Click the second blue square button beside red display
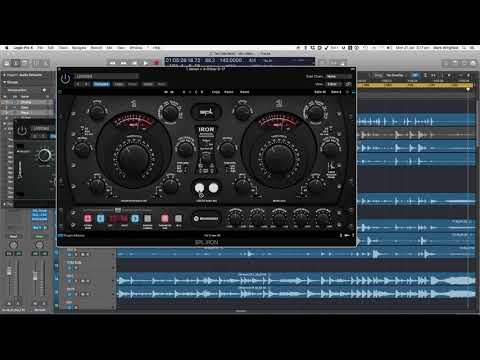This screenshot has height=360, width=480. 135,218
